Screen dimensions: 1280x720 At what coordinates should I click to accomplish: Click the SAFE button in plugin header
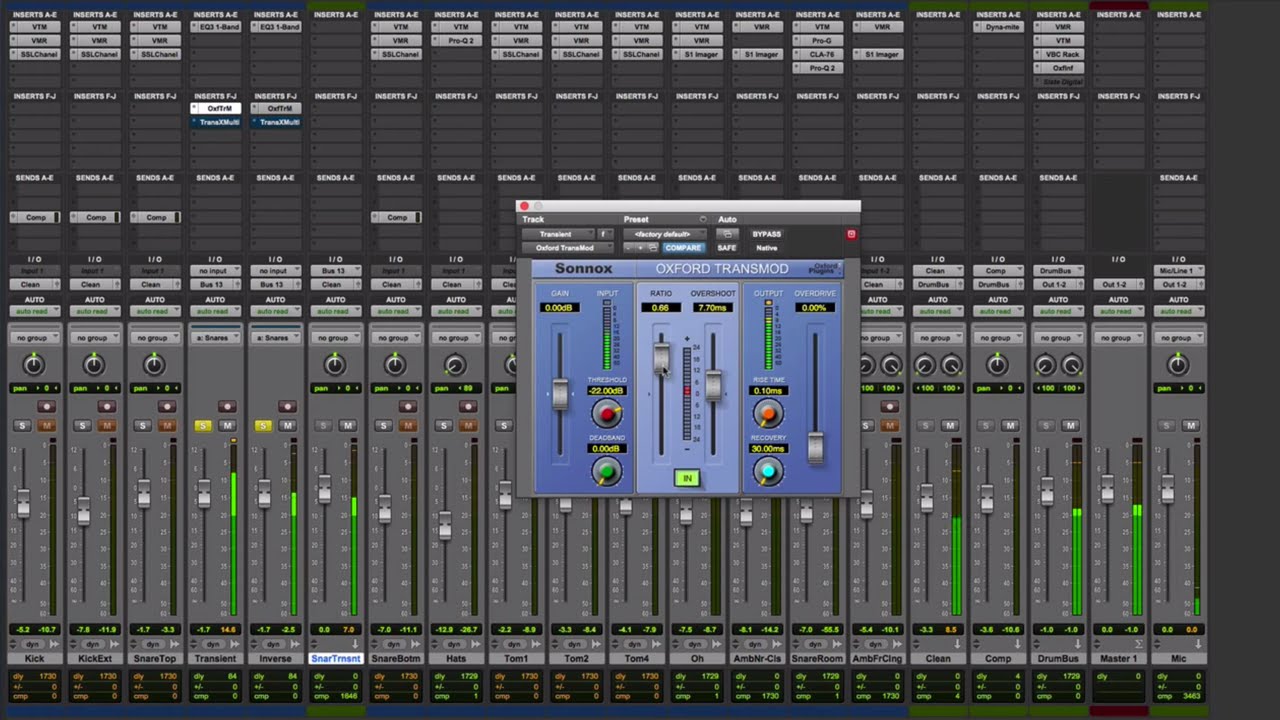[x=727, y=248]
